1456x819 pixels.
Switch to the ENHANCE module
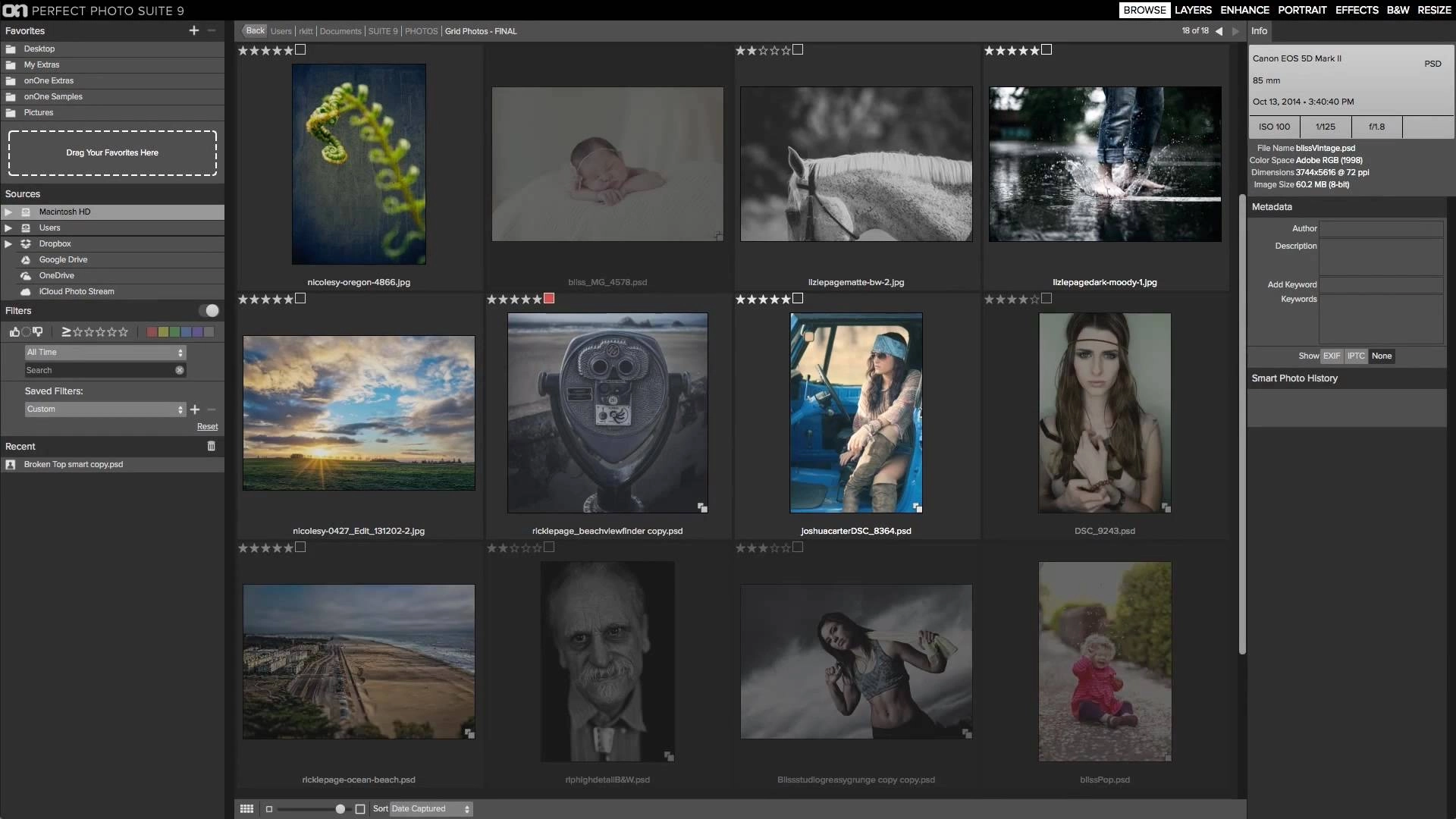tap(1244, 10)
